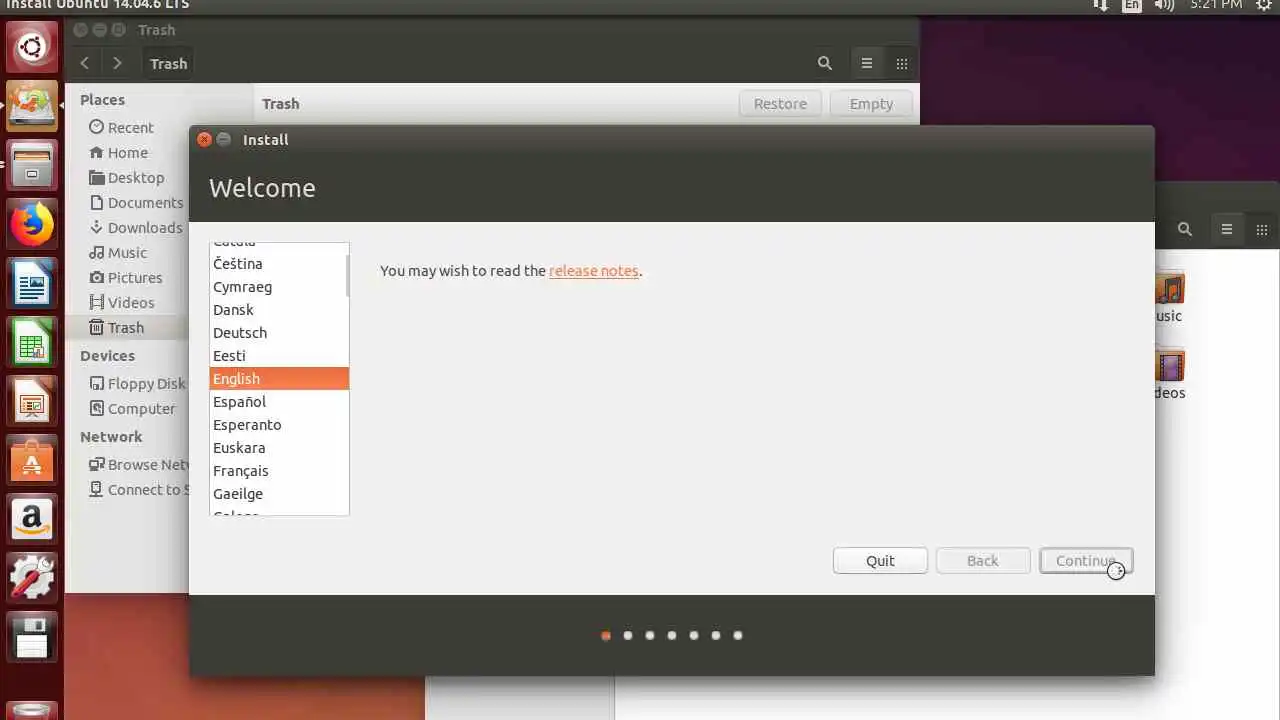Screen dimensions: 1280x720
Task: Go back in Trash window navigation
Action: pos(85,63)
